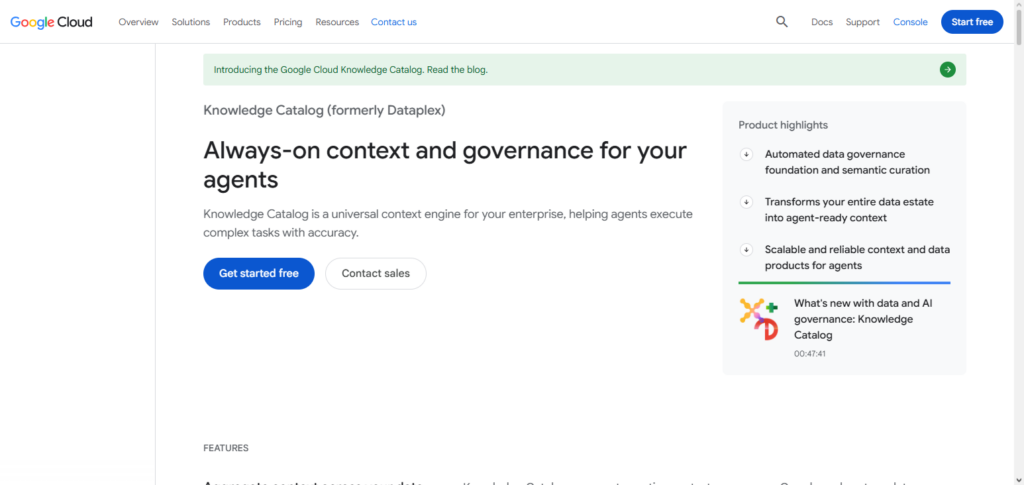
Task: Go to the Pricing menu item
Action: pyautogui.click(x=288, y=22)
